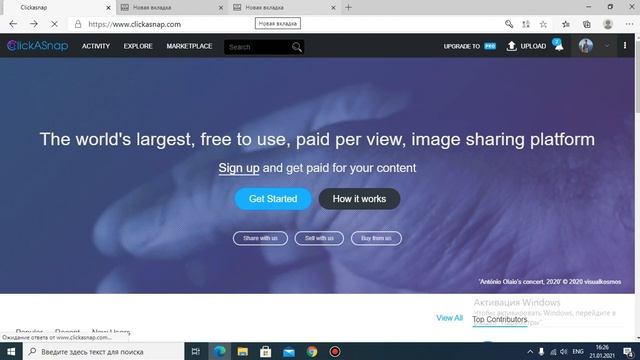Expand the profile dropdown arrow
The width and height of the screenshot is (640, 360).
(607, 46)
